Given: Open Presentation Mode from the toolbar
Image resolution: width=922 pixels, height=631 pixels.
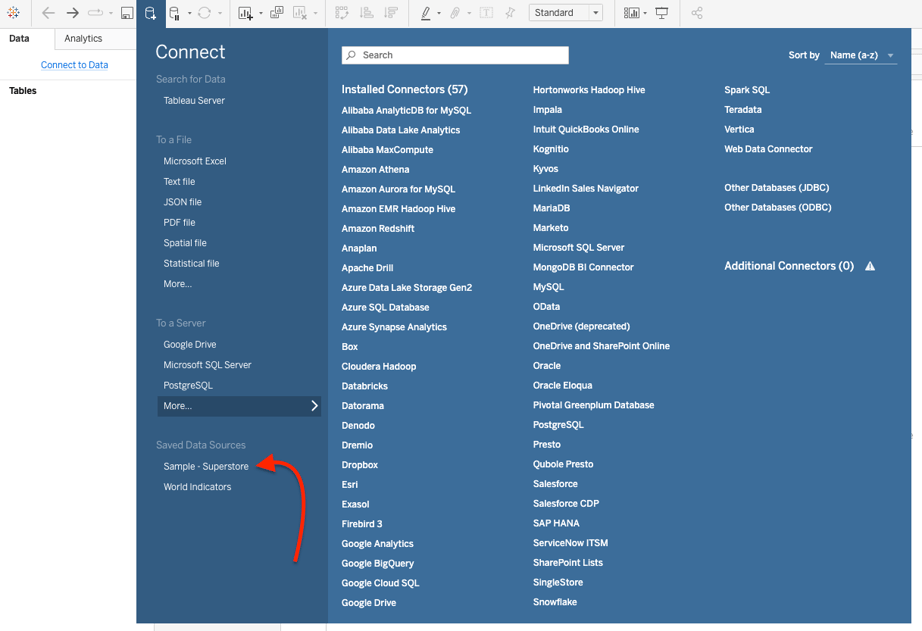Looking at the screenshot, I should 662,13.
